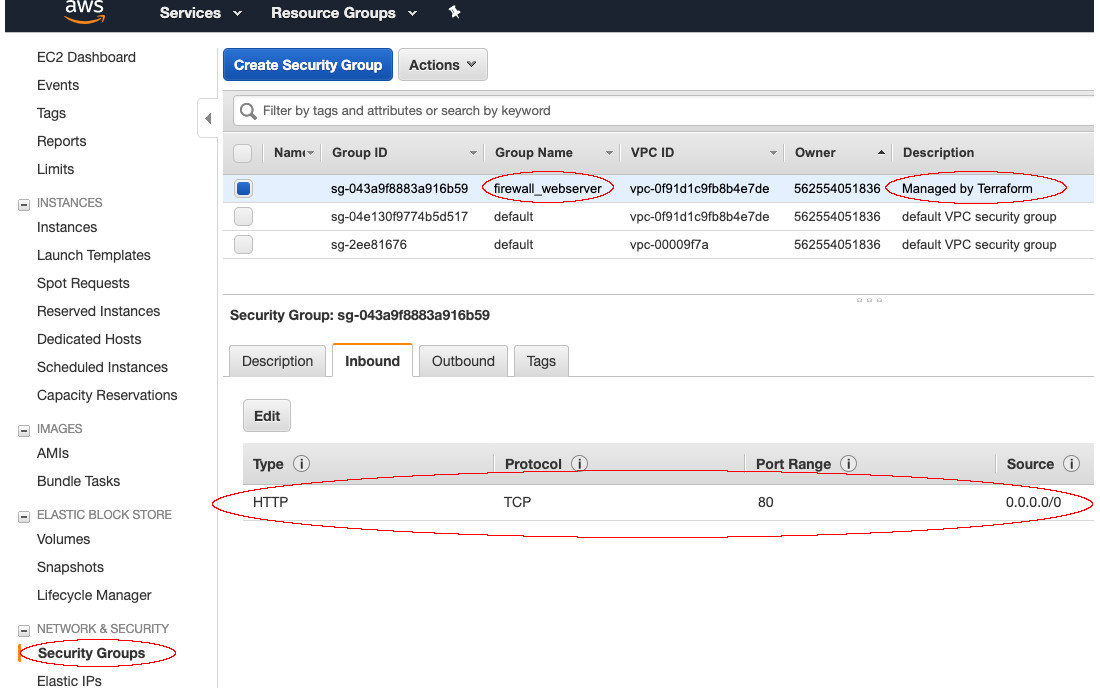Open the Actions dropdown button
The image size is (1100, 688).
442,65
